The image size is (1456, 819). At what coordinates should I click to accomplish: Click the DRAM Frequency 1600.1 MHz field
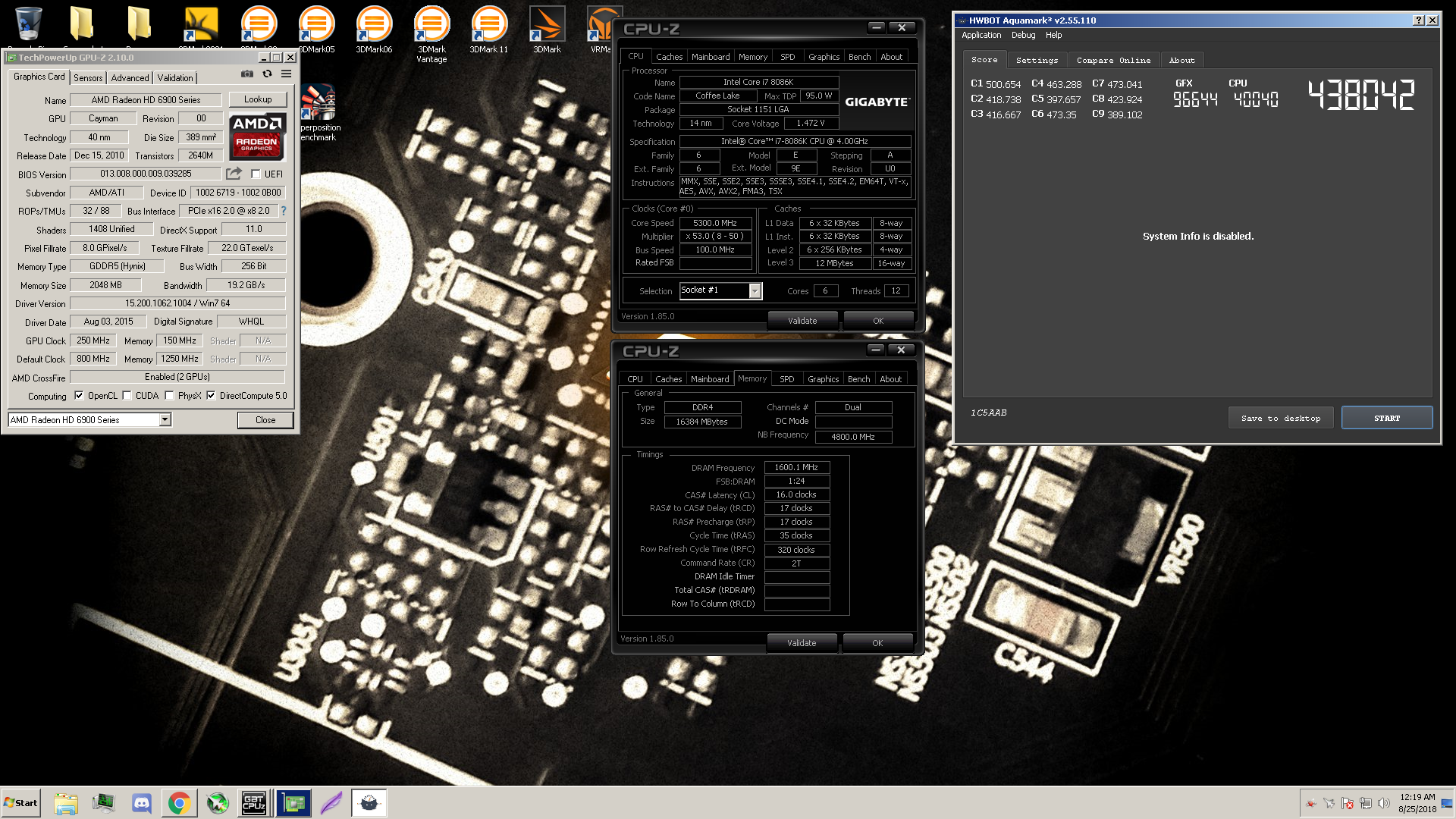(796, 467)
